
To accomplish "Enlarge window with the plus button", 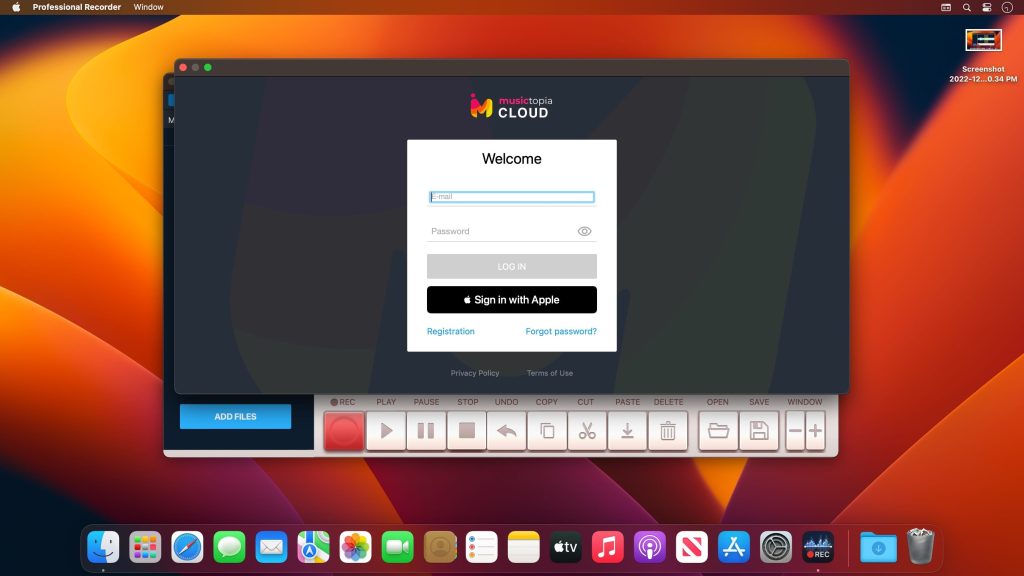I will coord(815,431).
